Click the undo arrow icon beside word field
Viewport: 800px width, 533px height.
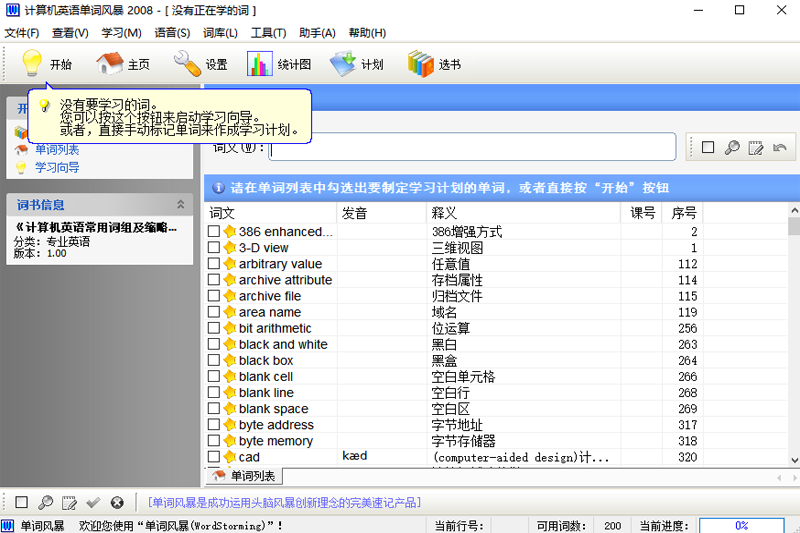coord(780,147)
